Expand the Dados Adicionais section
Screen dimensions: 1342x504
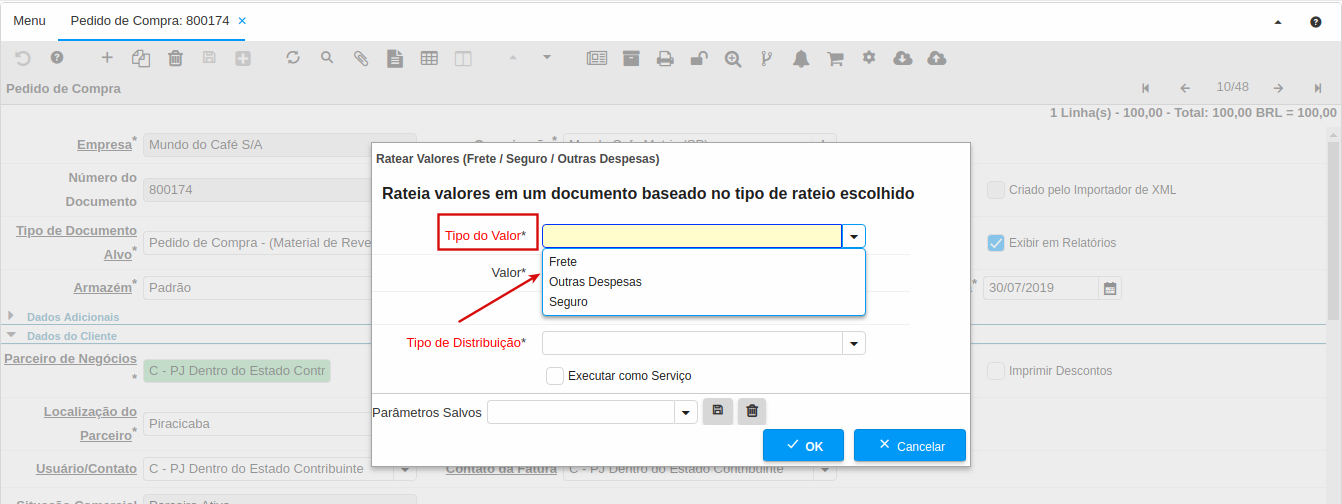(12, 316)
